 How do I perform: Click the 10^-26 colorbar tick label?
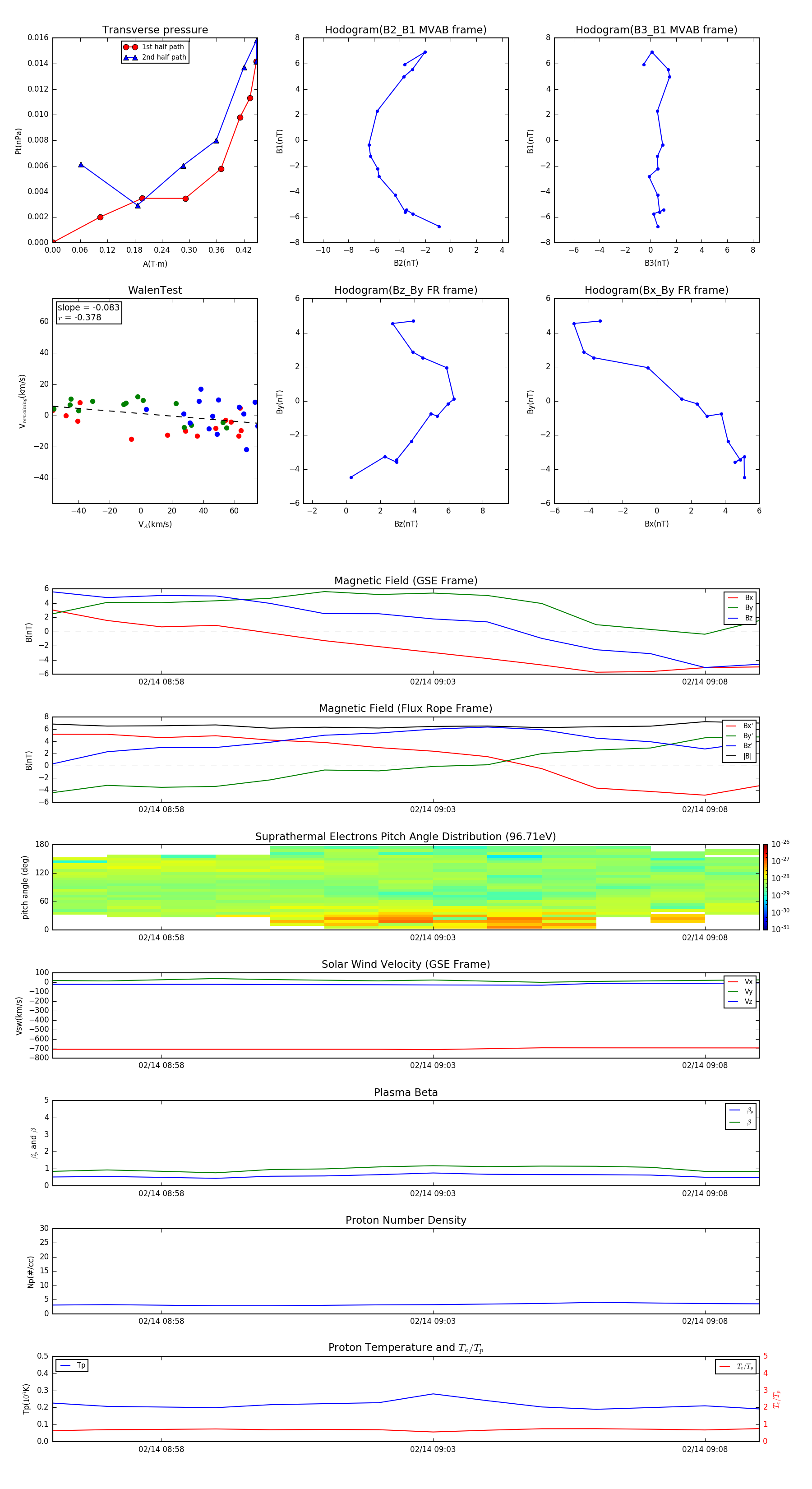click(x=780, y=844)
